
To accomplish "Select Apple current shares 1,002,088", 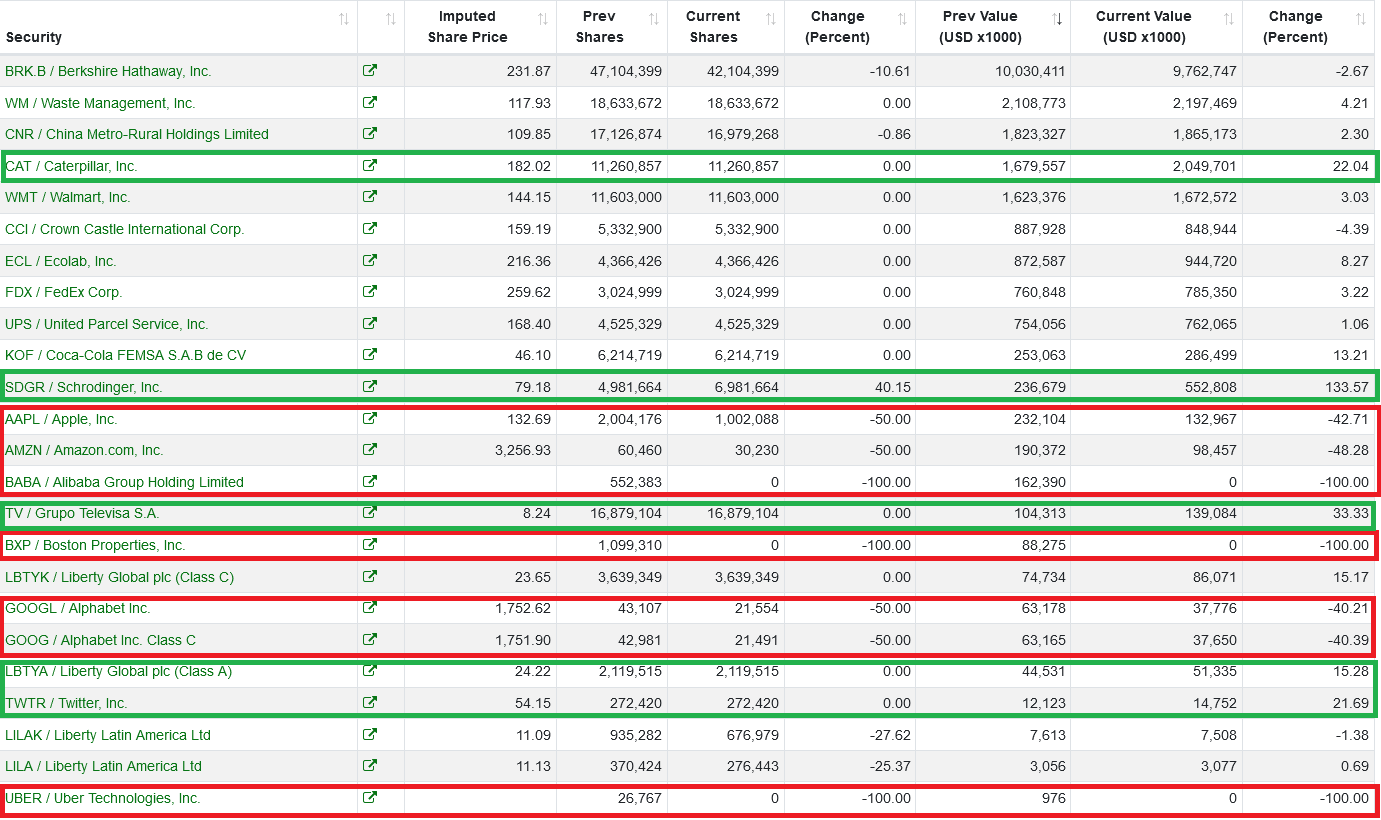I will tap(746, 419).
